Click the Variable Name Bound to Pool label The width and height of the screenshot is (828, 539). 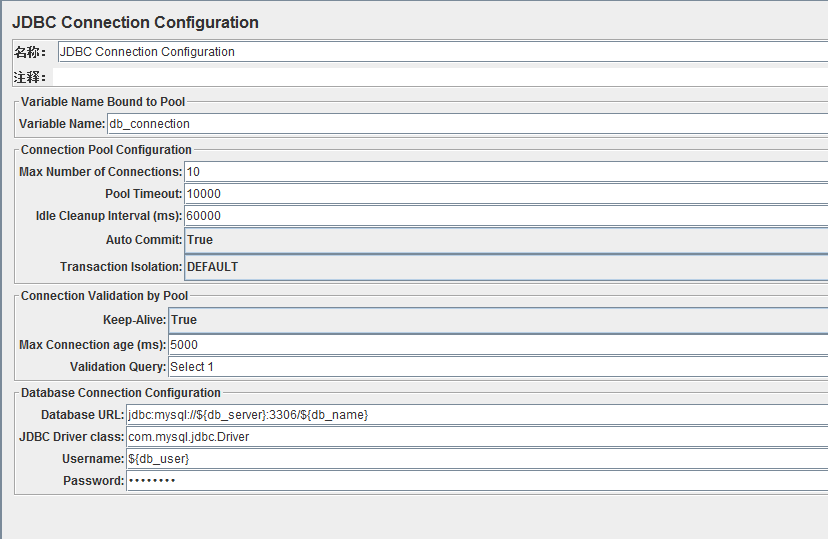coord(103,102)
